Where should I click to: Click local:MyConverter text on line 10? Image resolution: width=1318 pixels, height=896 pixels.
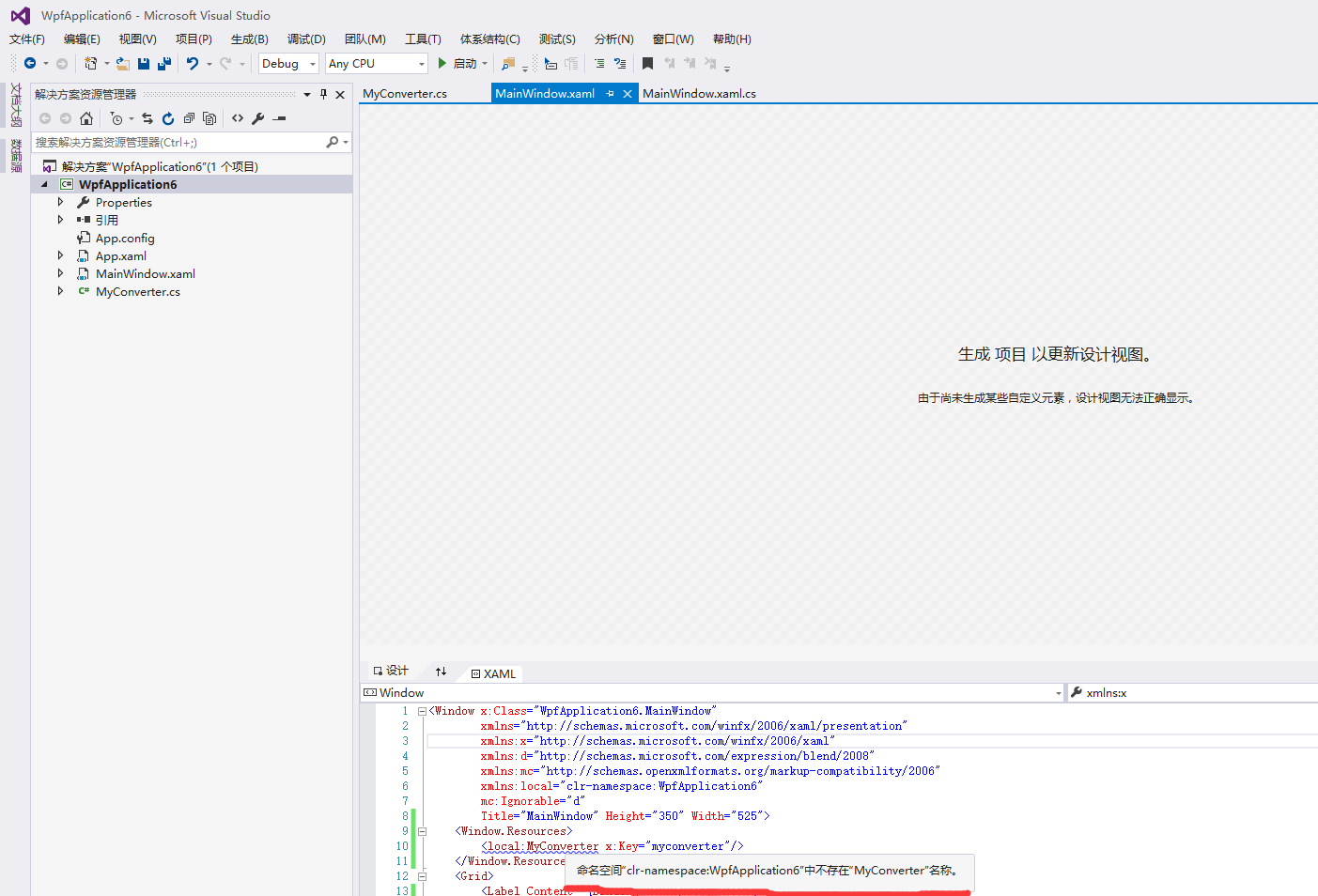click(x=543, y=846)
